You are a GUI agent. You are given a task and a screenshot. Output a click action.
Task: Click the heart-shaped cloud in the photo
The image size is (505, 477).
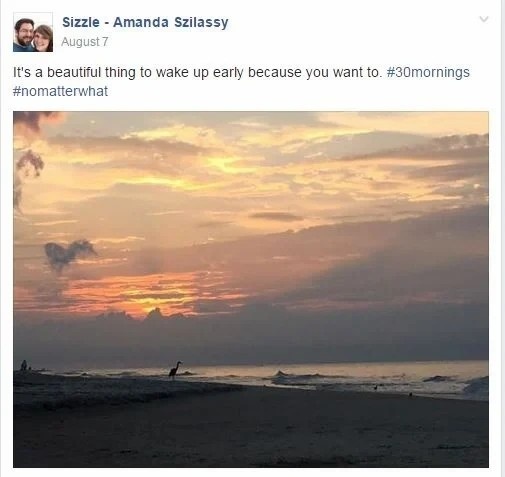(70, 254)
